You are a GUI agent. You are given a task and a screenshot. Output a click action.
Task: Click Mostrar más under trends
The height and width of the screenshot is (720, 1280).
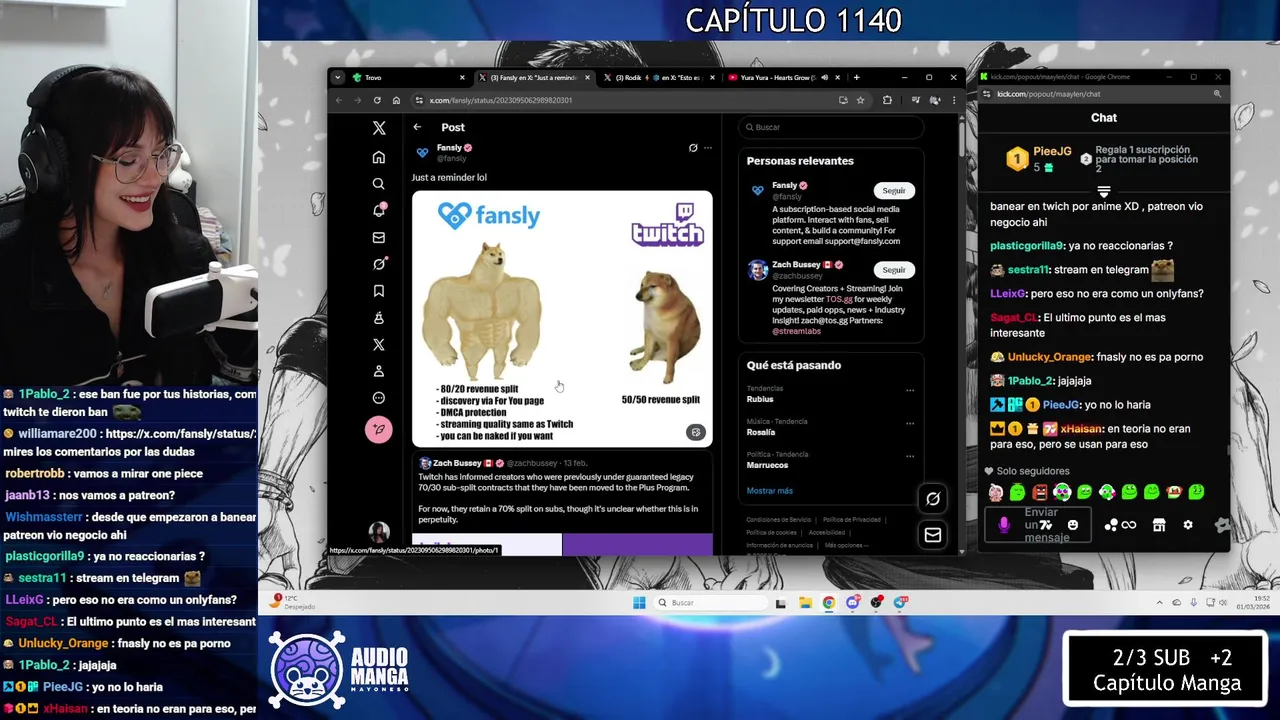coord(769,491)
